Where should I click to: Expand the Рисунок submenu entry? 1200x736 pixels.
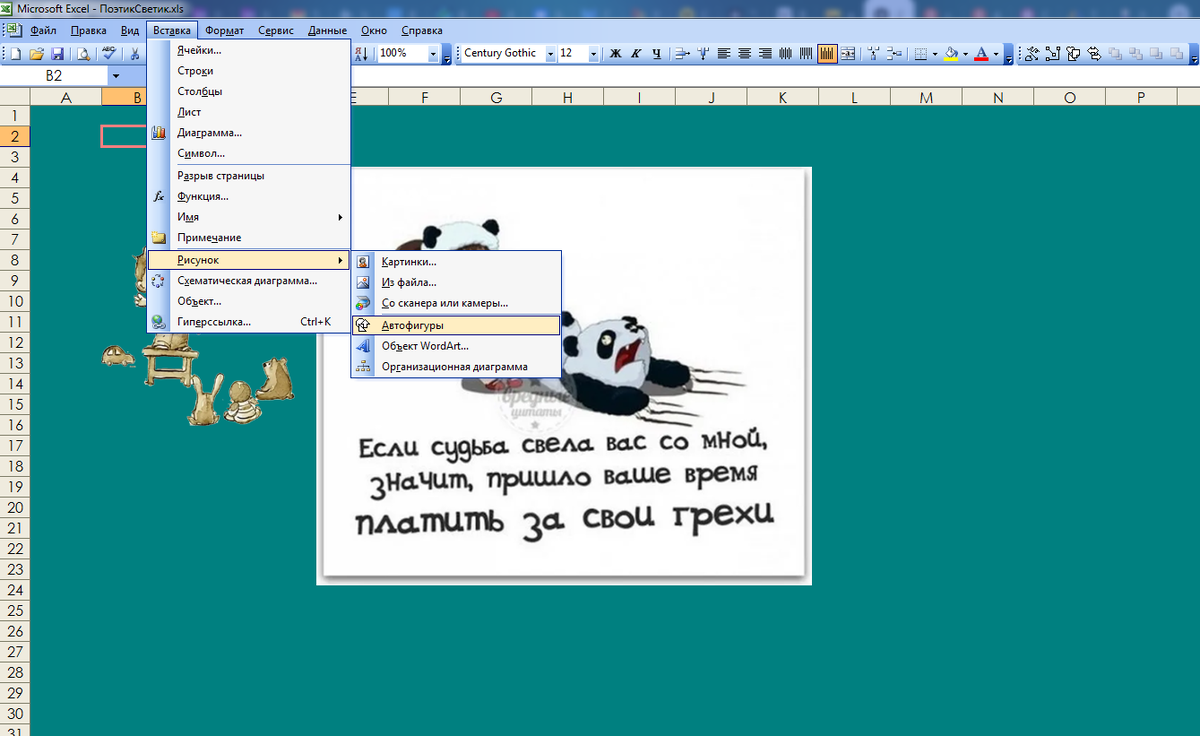click(249, 260)
